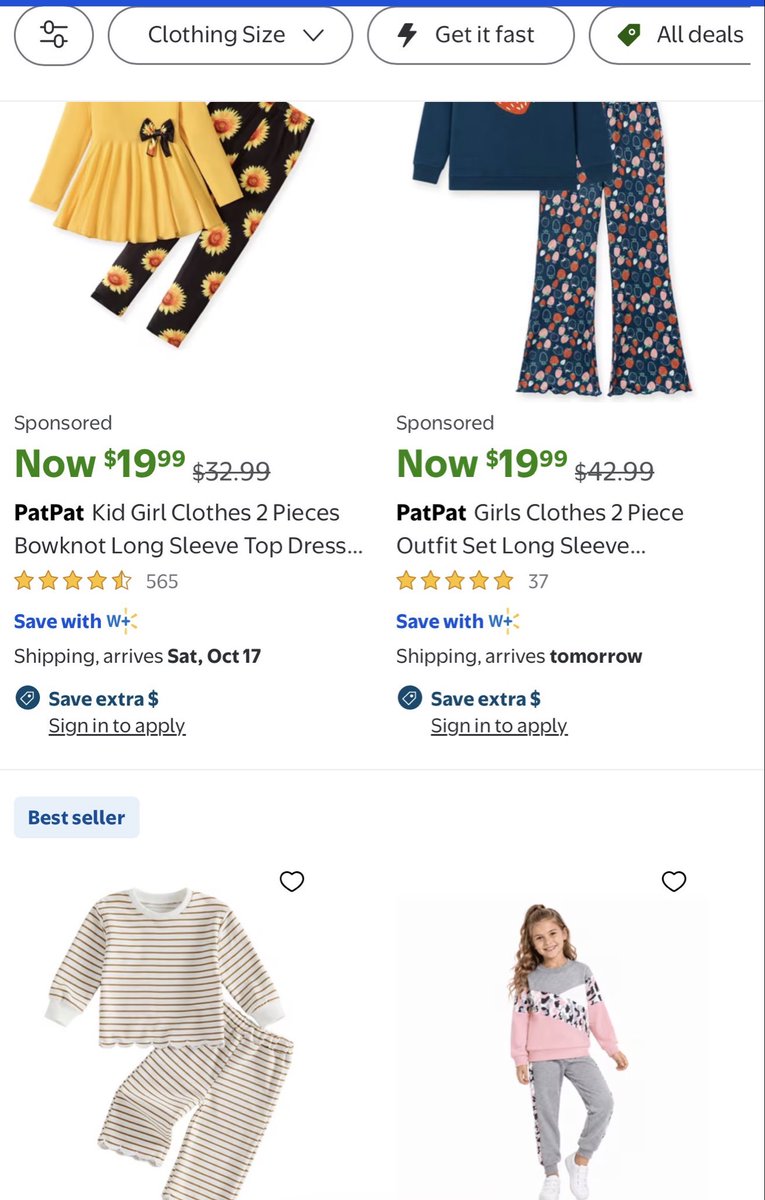Open the all filters sliders icon
Screen dimensions: 765x1200
54,35
